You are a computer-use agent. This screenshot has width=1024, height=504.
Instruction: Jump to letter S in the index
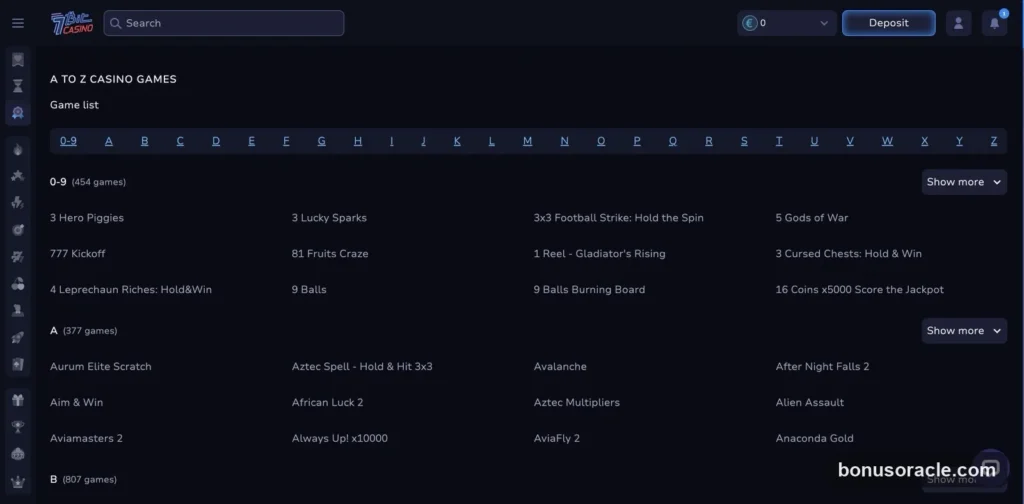pos(744,141)
